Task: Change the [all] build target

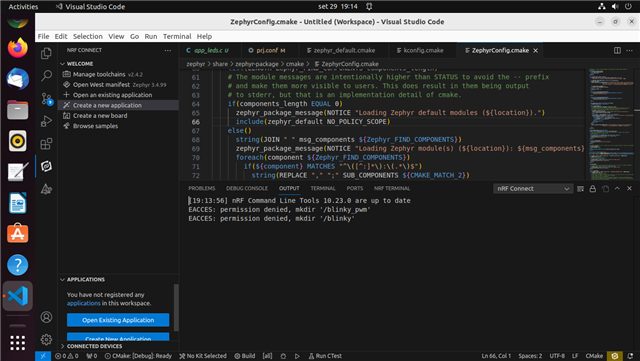Action: pyautogui.click(x=267, y=356)
